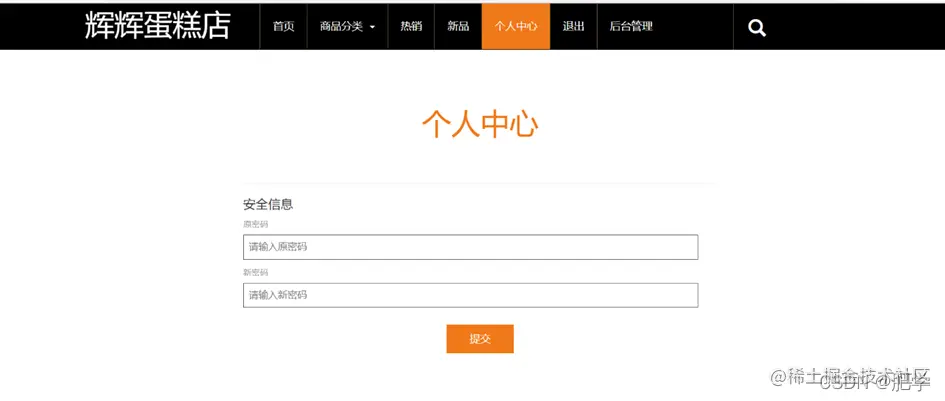Click 退出 to log out
Viewport: 945px width, 401px height.
573,27
